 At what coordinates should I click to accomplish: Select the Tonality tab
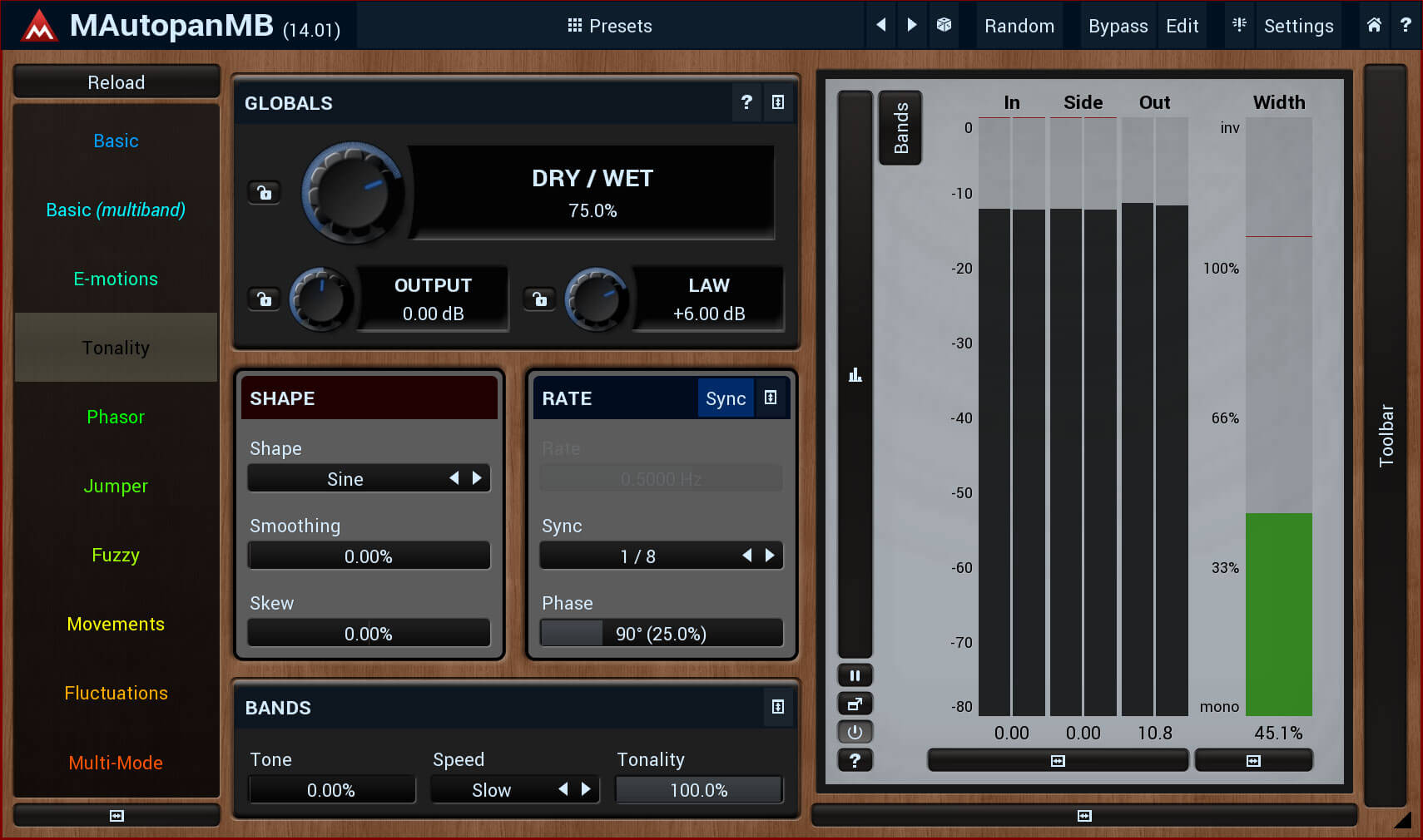116,348
